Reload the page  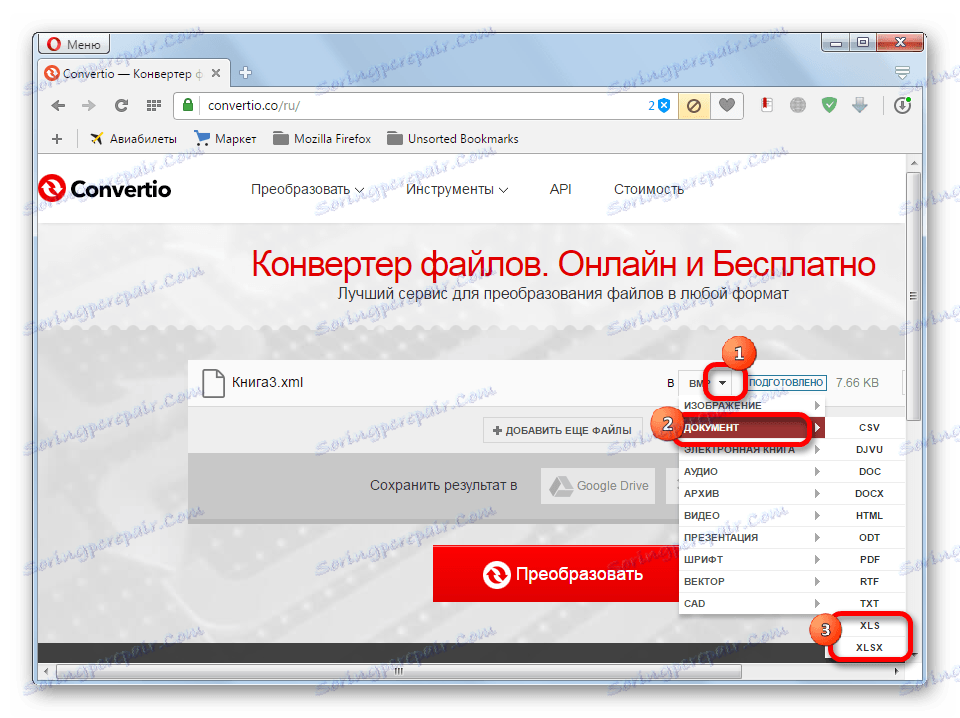pos(121,105)
